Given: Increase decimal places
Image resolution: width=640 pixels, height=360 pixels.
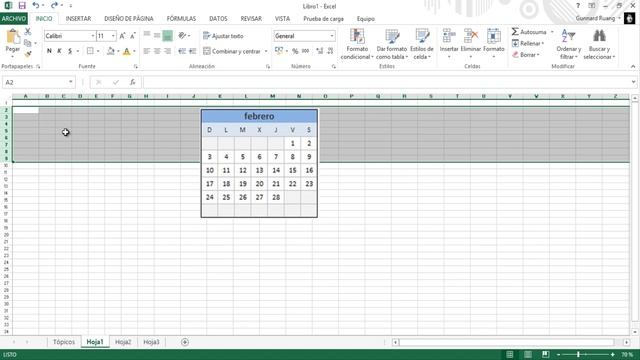Looking at the screenshot, I should tap(320, 51).
